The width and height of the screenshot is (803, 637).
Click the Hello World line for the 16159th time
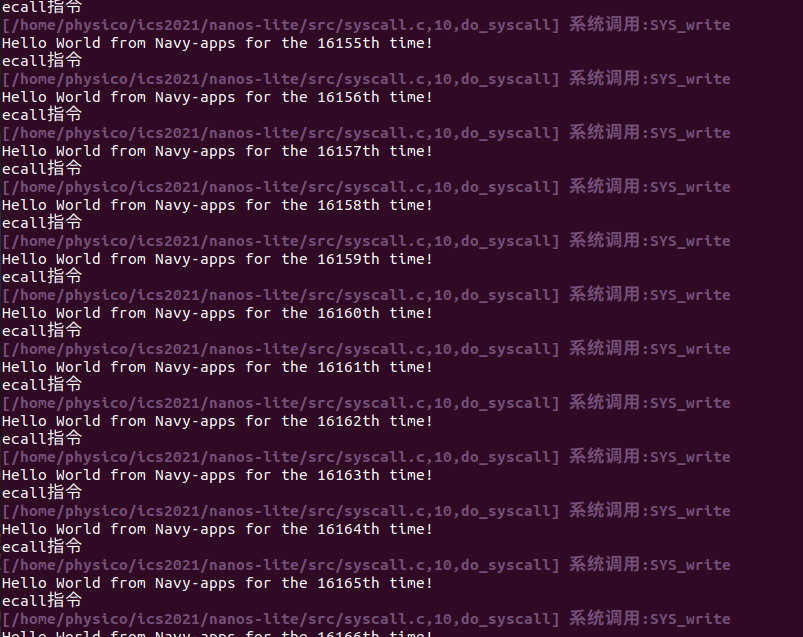[217, 260]
